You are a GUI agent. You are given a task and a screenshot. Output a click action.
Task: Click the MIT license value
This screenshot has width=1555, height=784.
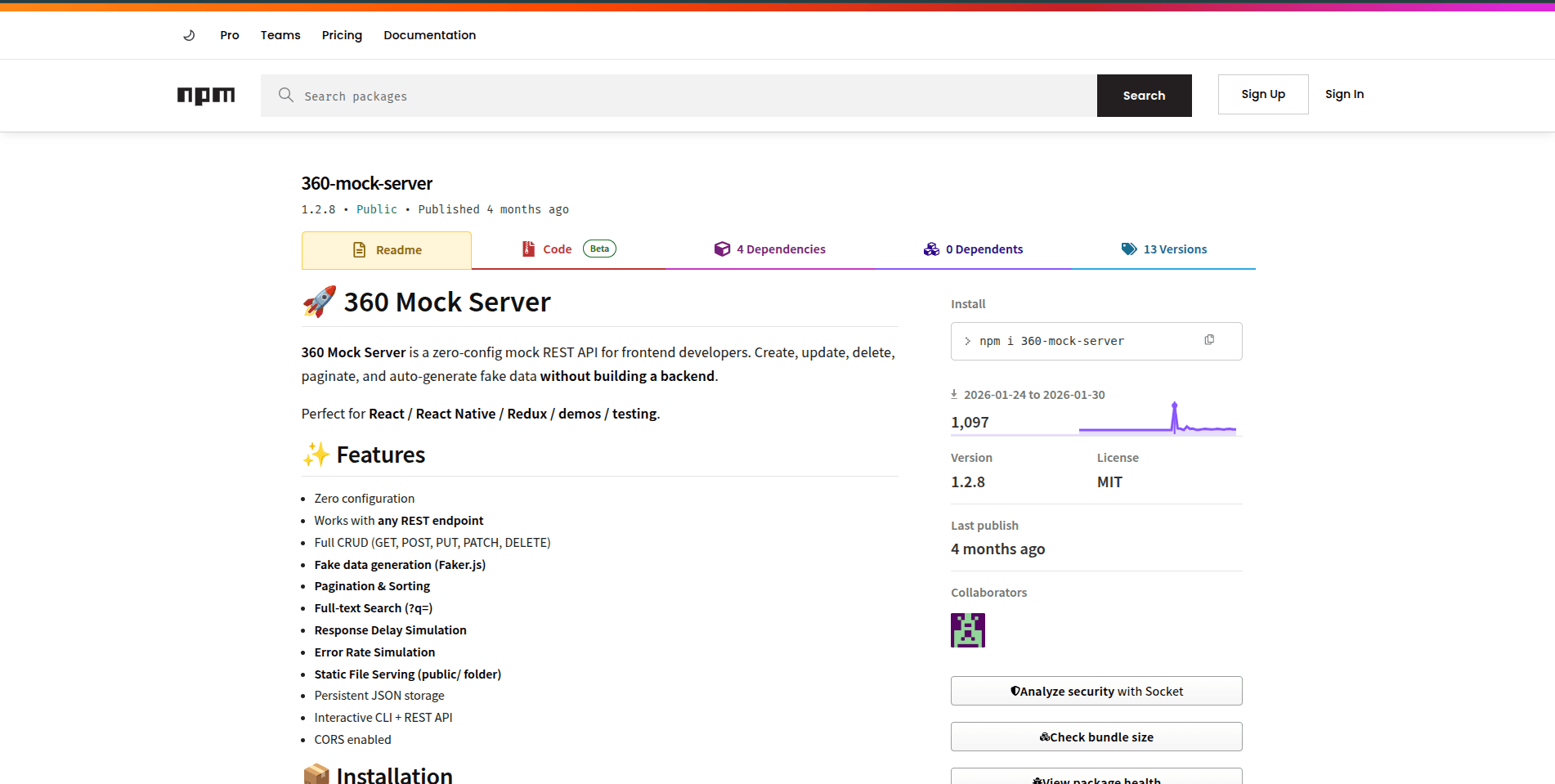click(x=1109, y=482)
